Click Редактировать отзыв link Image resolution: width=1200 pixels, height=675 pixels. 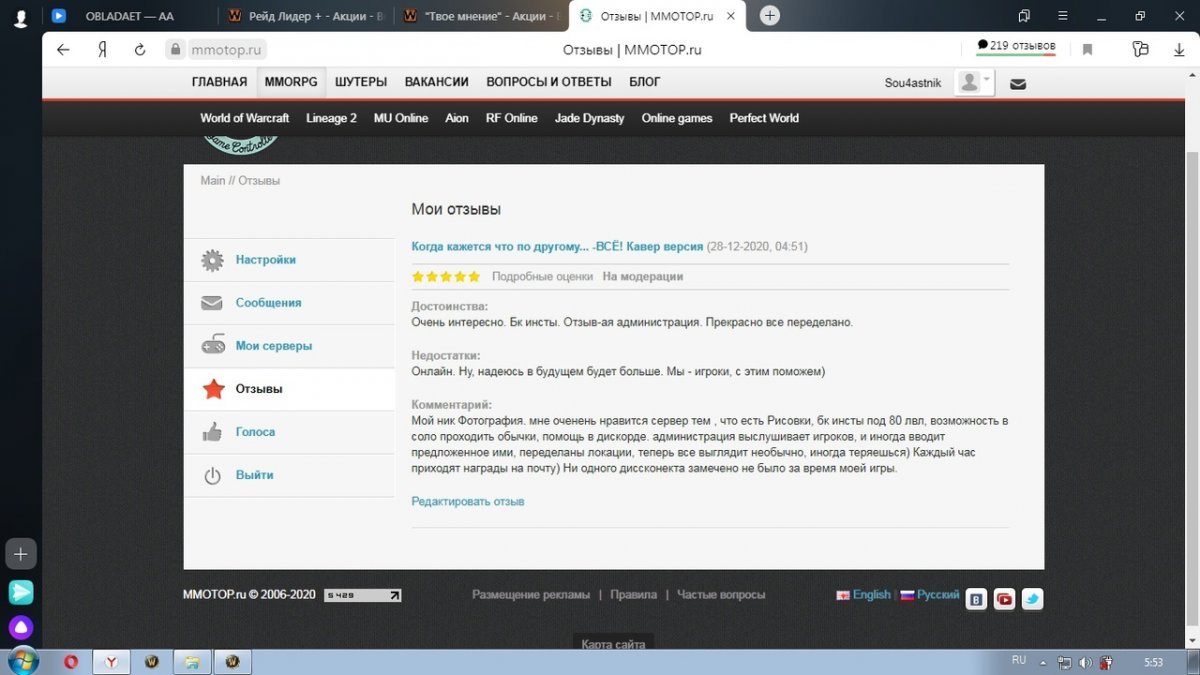coord(467,502)
